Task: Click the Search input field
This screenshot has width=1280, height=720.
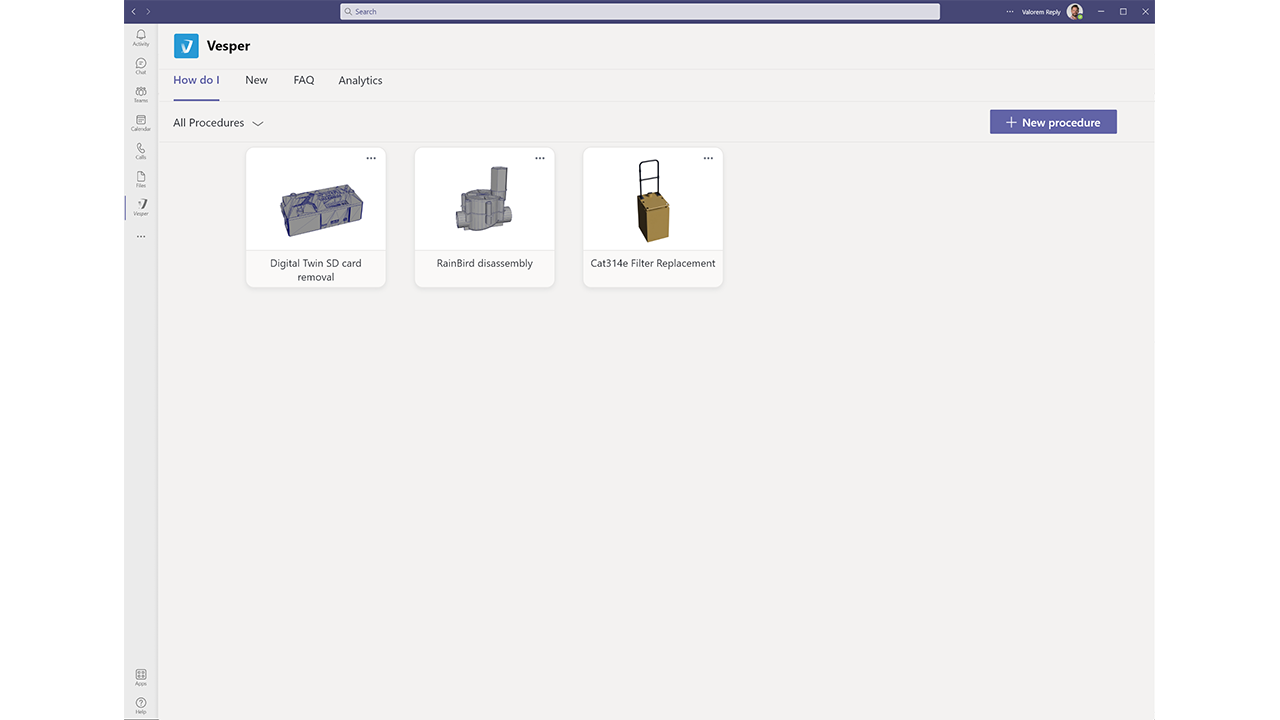Action: tap(640, 12)
